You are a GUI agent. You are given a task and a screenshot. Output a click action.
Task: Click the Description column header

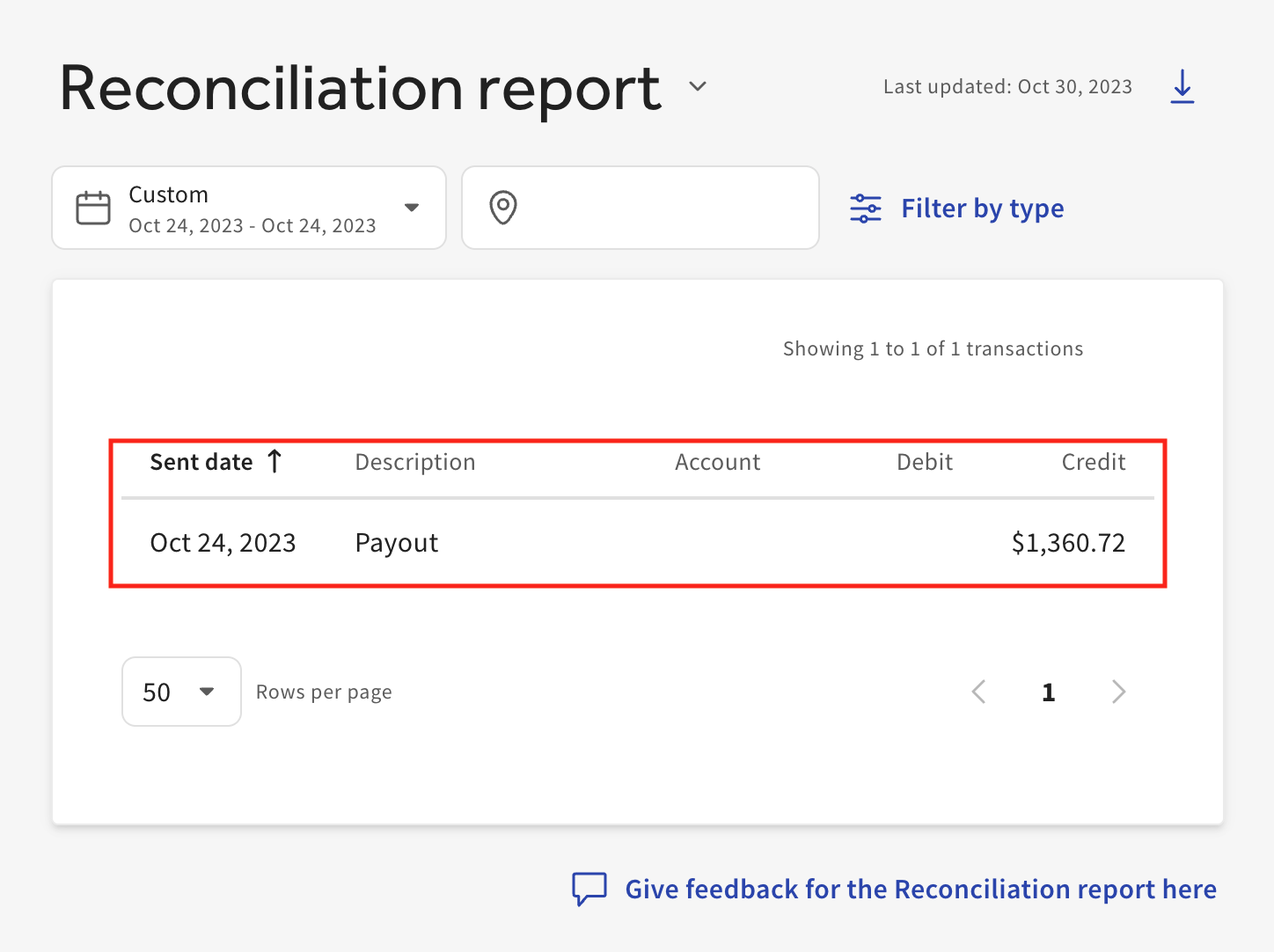coord(414,461)
